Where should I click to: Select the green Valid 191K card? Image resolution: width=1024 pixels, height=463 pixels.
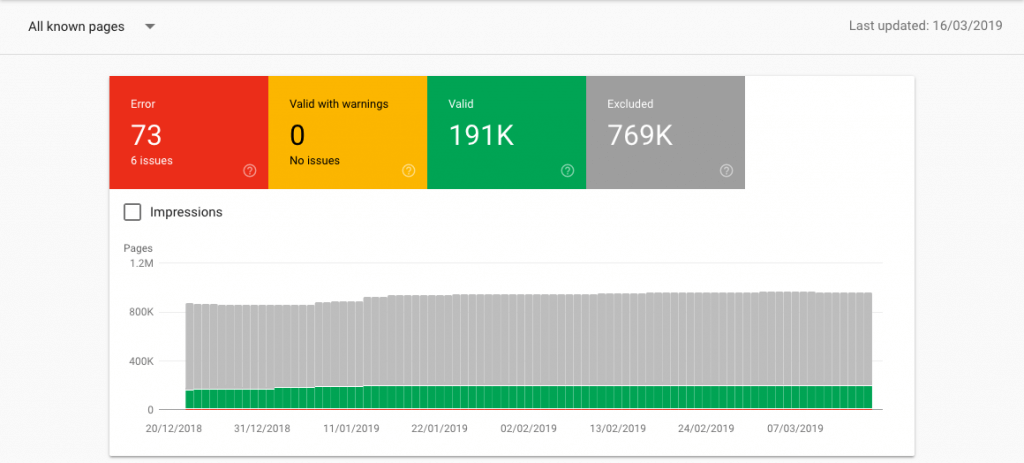pos(506,133)
